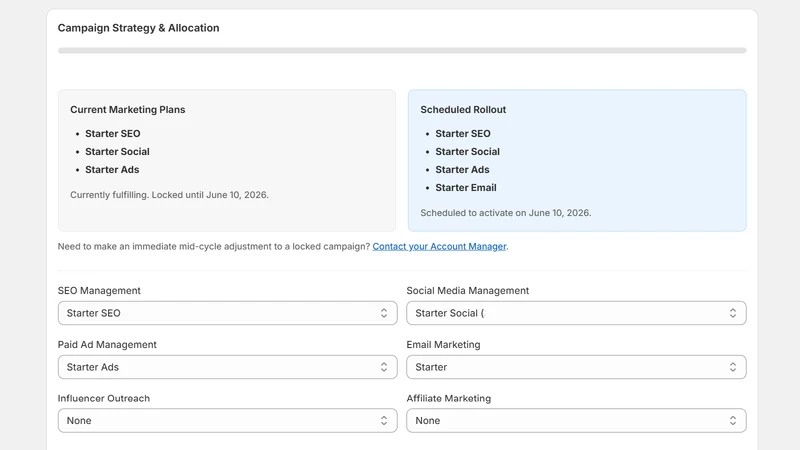Click Starter Email in Scheduled Rollout
The image size is (800, 450).
point(466,188)
